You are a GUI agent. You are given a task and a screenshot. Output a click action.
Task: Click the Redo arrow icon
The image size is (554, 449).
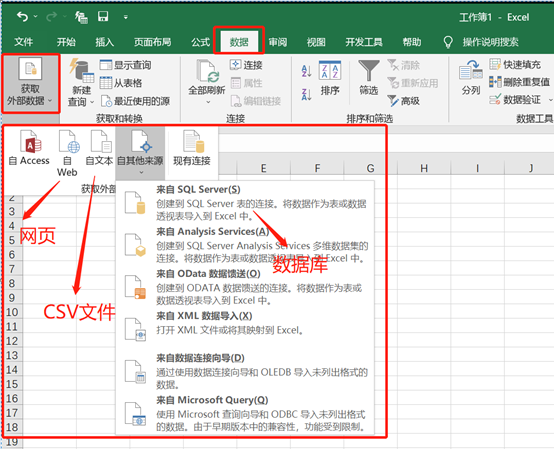pos(52,16)
